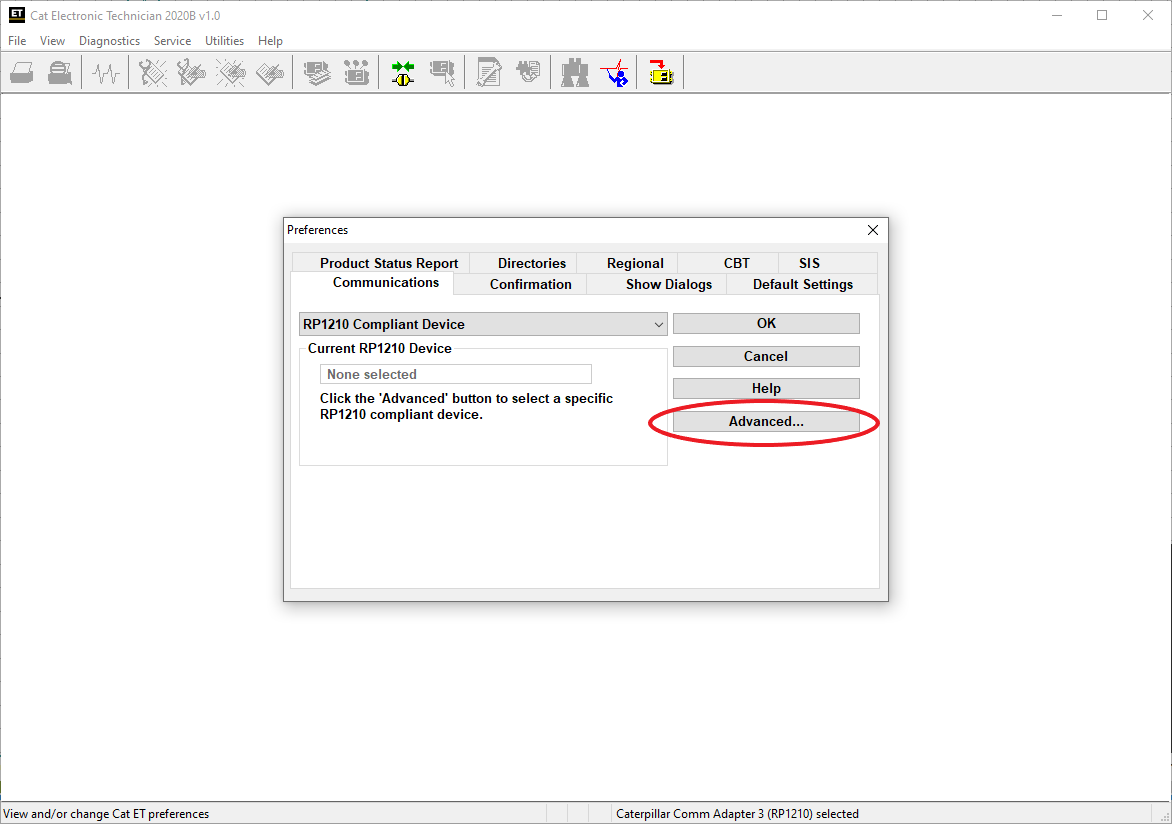
Task: Open Active Event Codes flashing notepad icon
Action: [230, 73]
